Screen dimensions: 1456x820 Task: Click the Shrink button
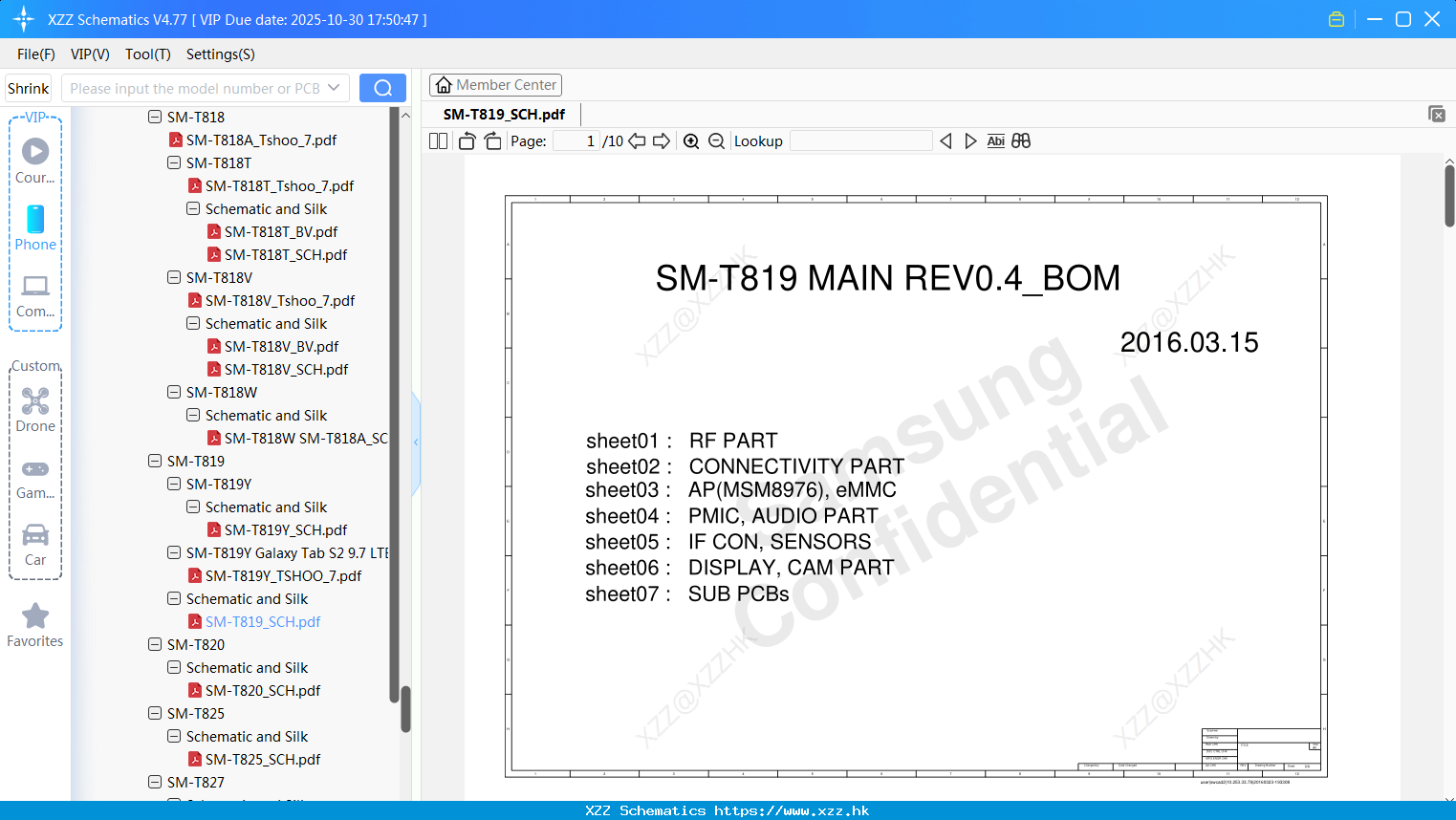pos(28,88)
